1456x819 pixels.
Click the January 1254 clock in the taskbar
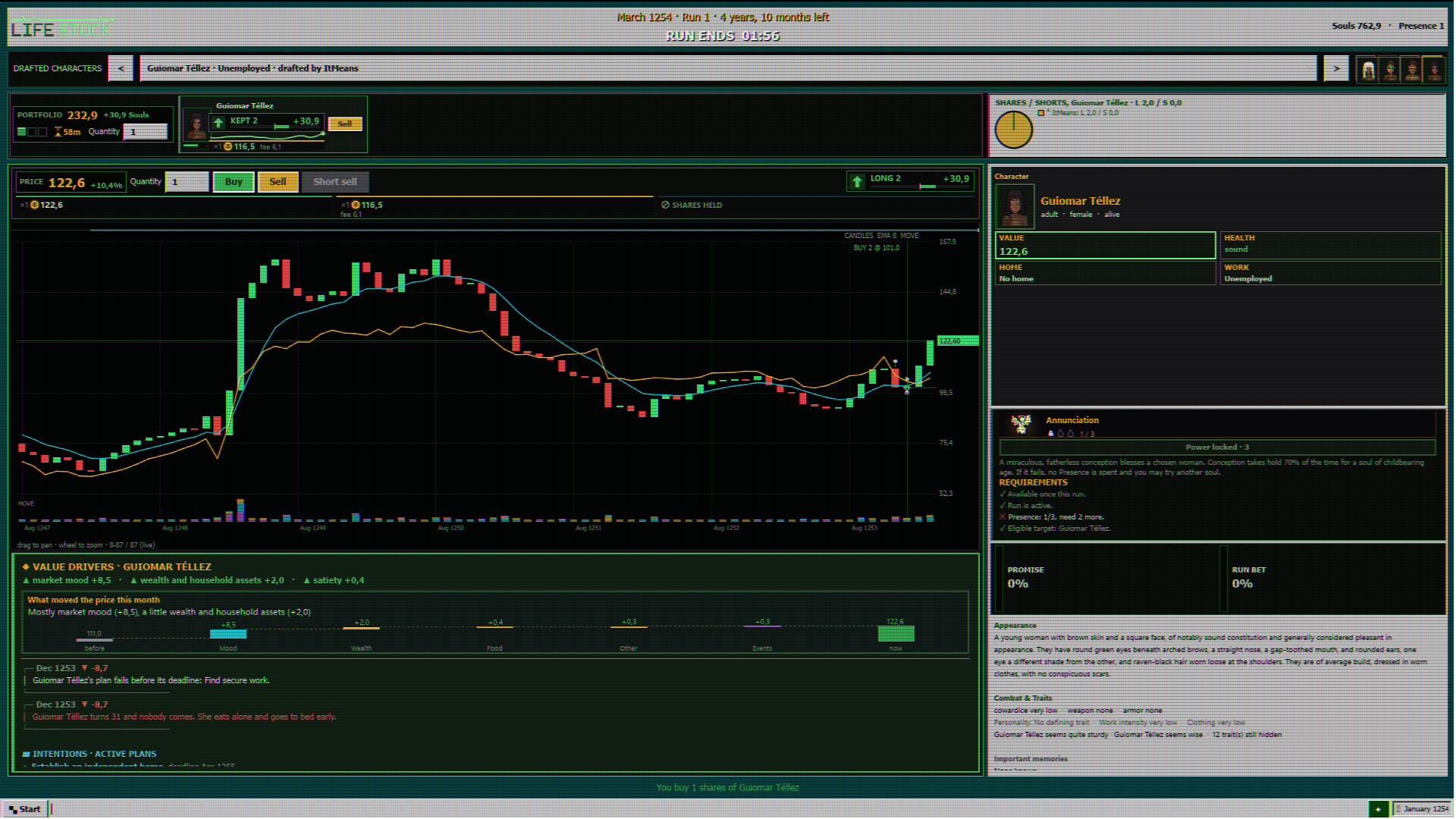point(1422,809)
